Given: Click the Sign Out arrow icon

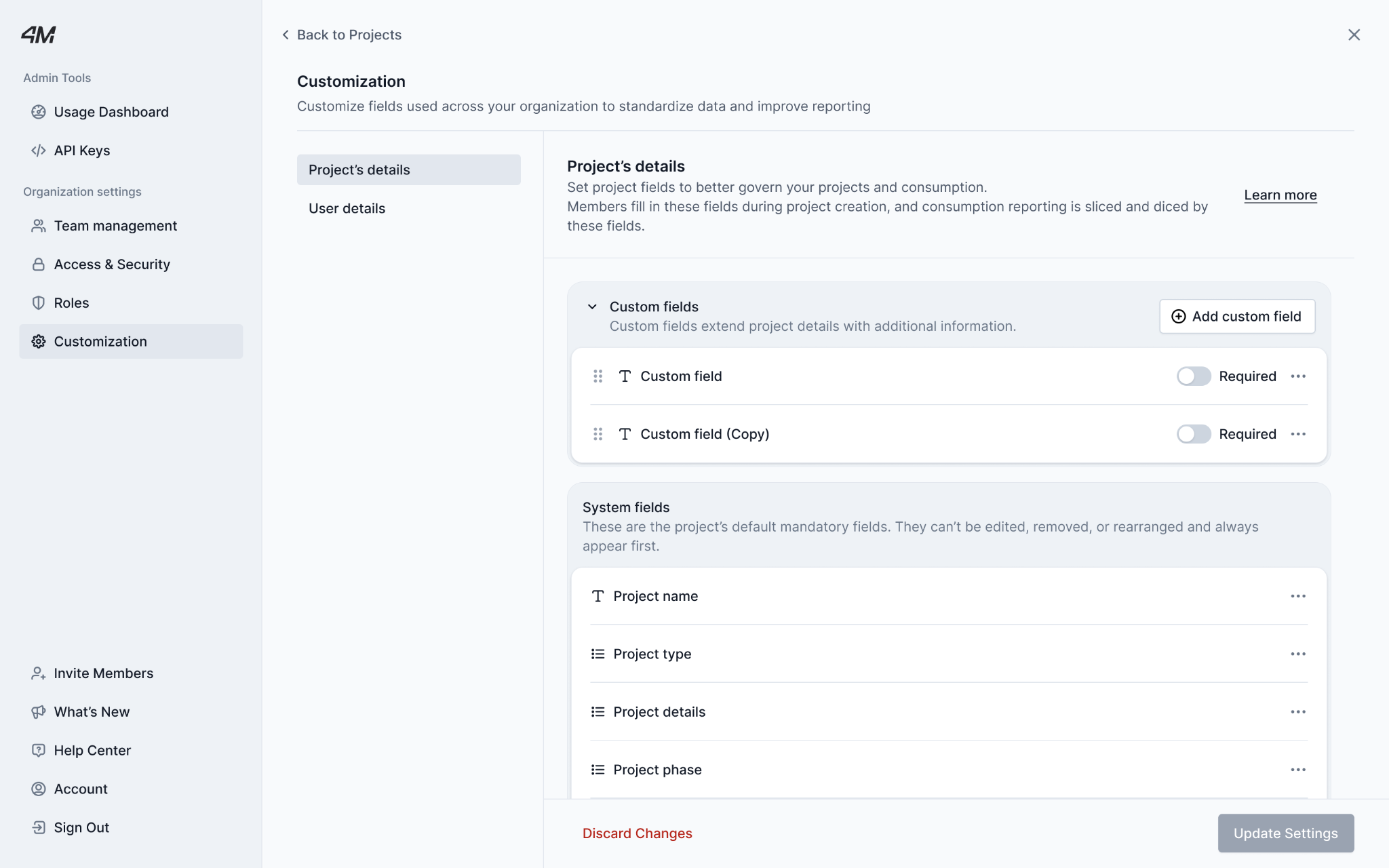Looking at the screenshot, I should click(x=39, y=827).
